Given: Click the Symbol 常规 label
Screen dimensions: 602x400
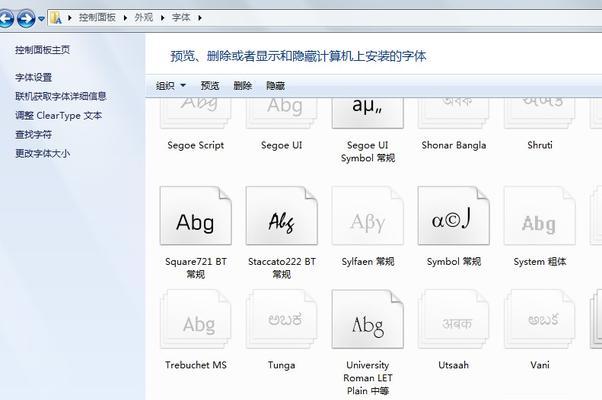Looking at the screenshot, I should 454,262.
